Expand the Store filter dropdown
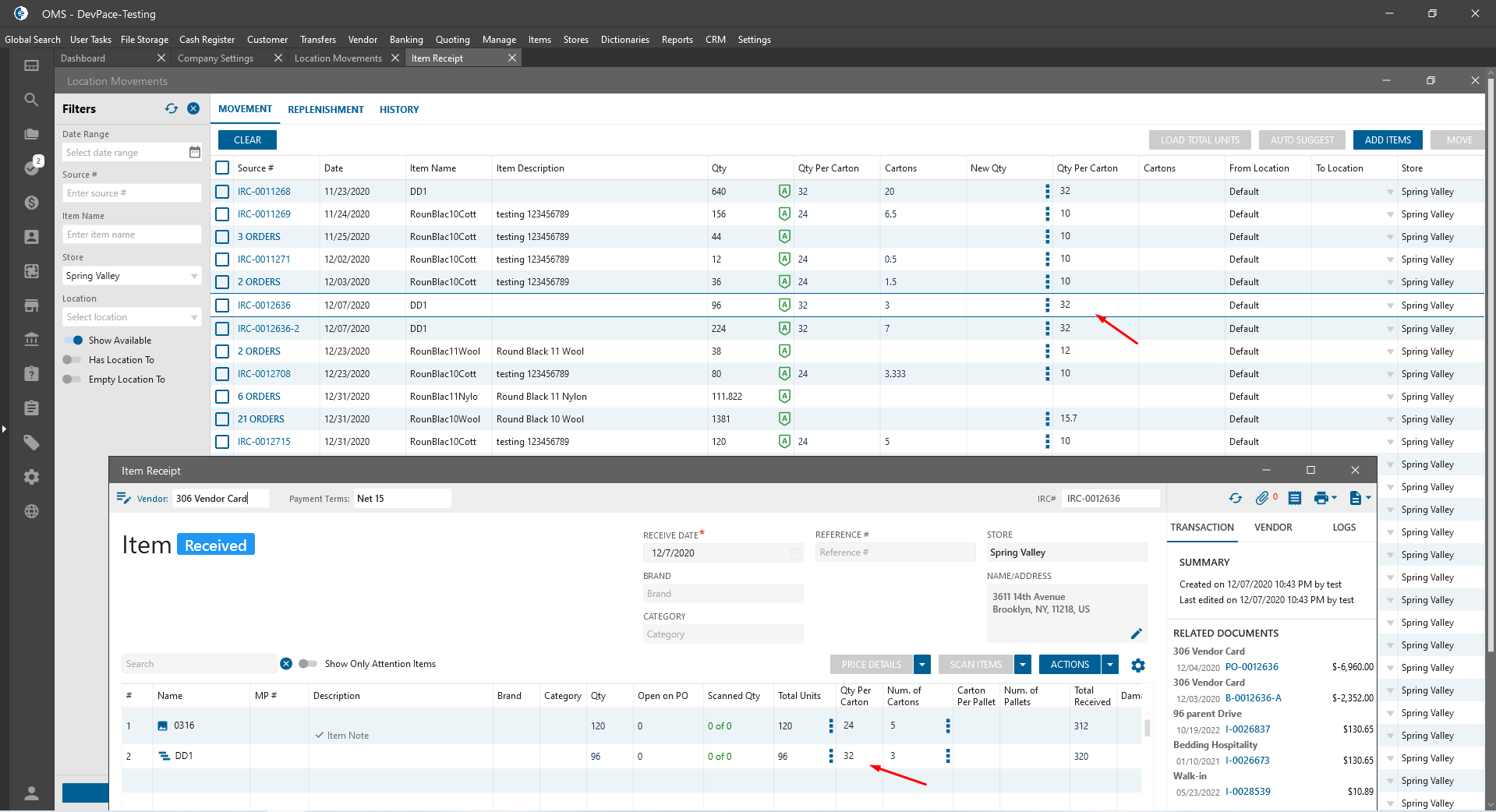 click(194, 277)
